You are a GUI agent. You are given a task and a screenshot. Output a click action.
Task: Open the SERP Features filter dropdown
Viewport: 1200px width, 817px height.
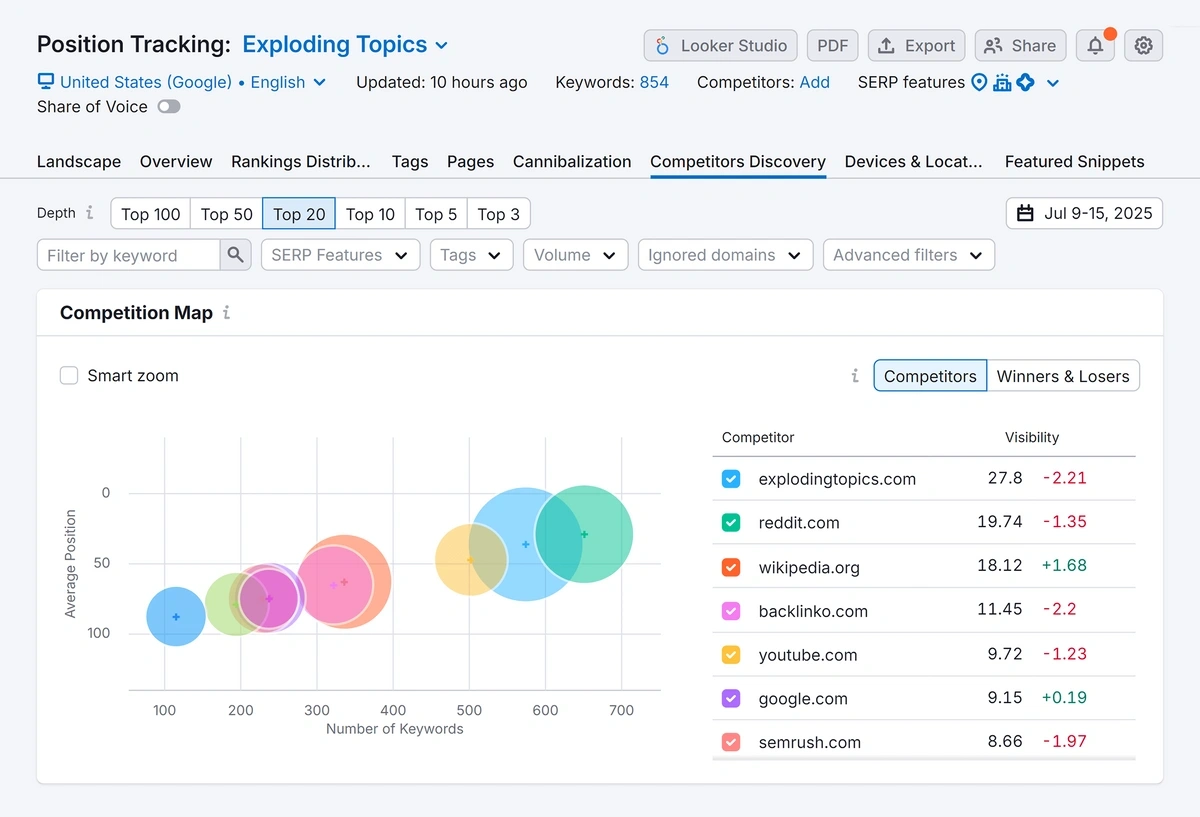click(340, 255)
